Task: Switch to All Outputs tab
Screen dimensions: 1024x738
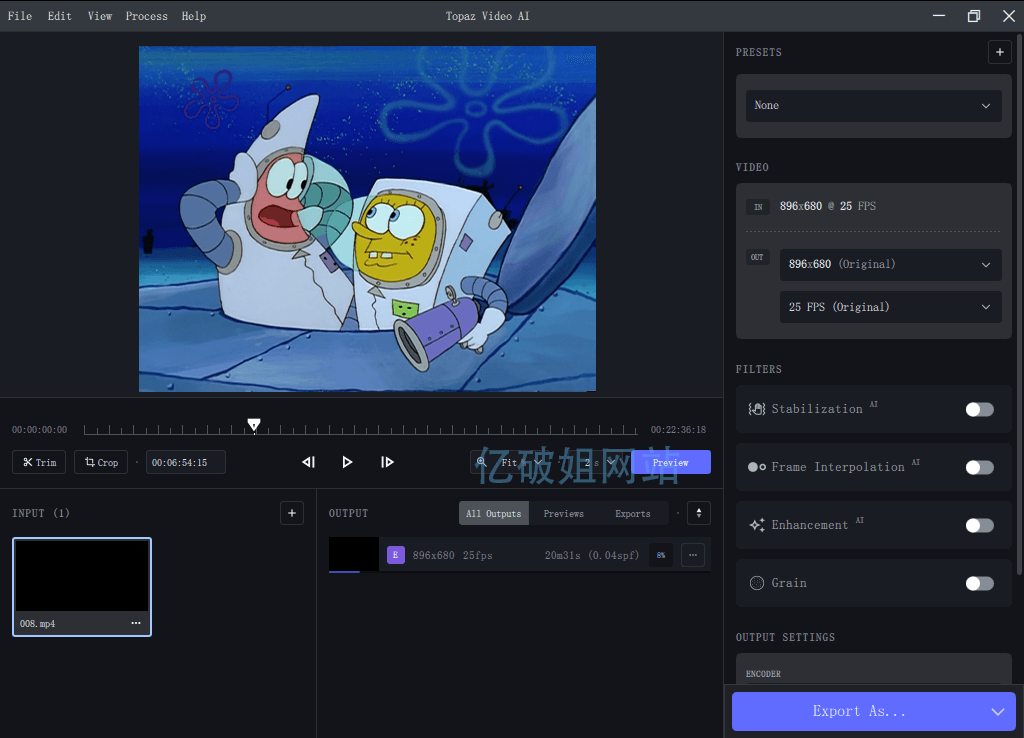Action: point(494,514)
